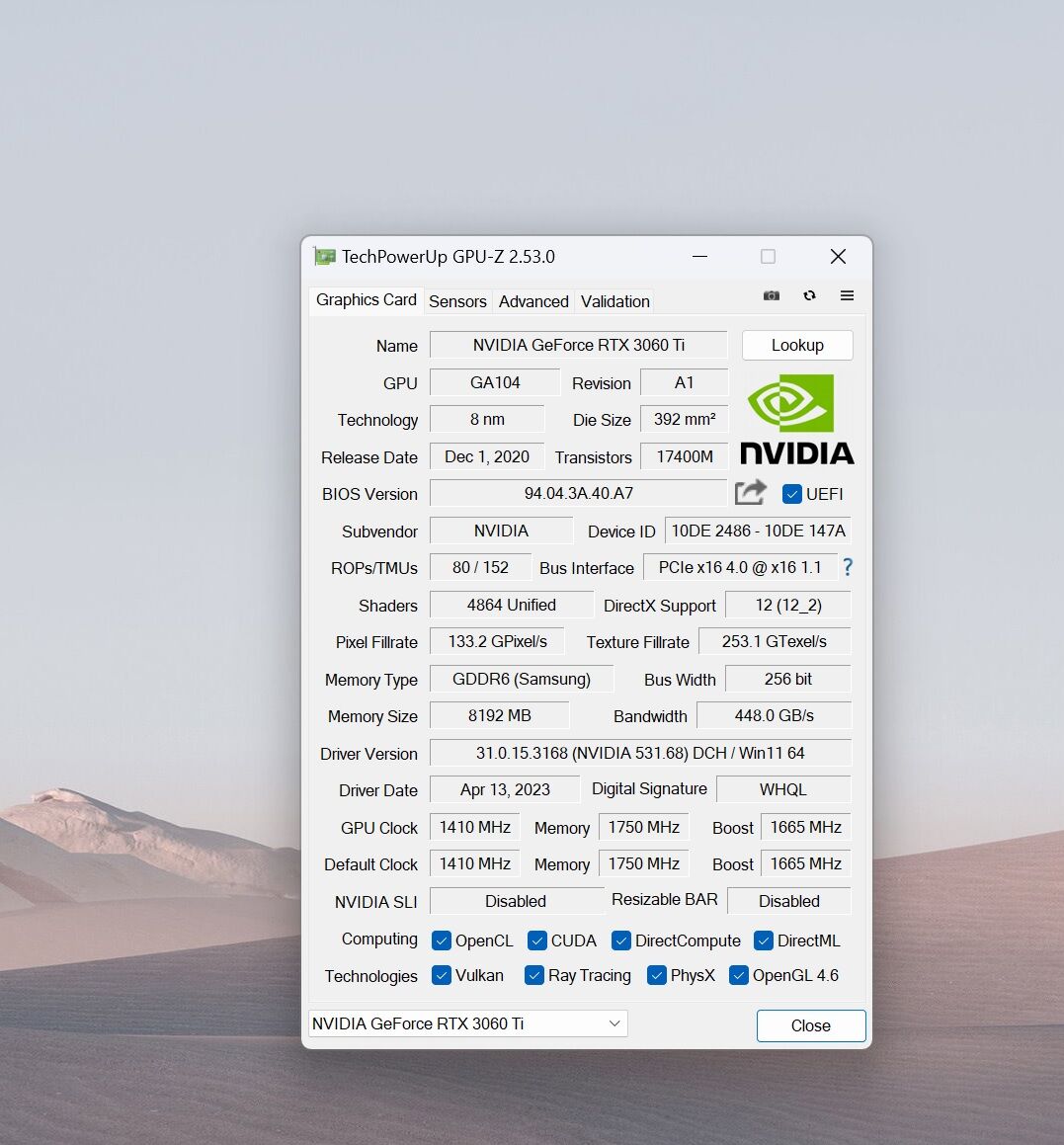Click the Transistors value 17400M
The image size is (1064, 1145).
685,456
